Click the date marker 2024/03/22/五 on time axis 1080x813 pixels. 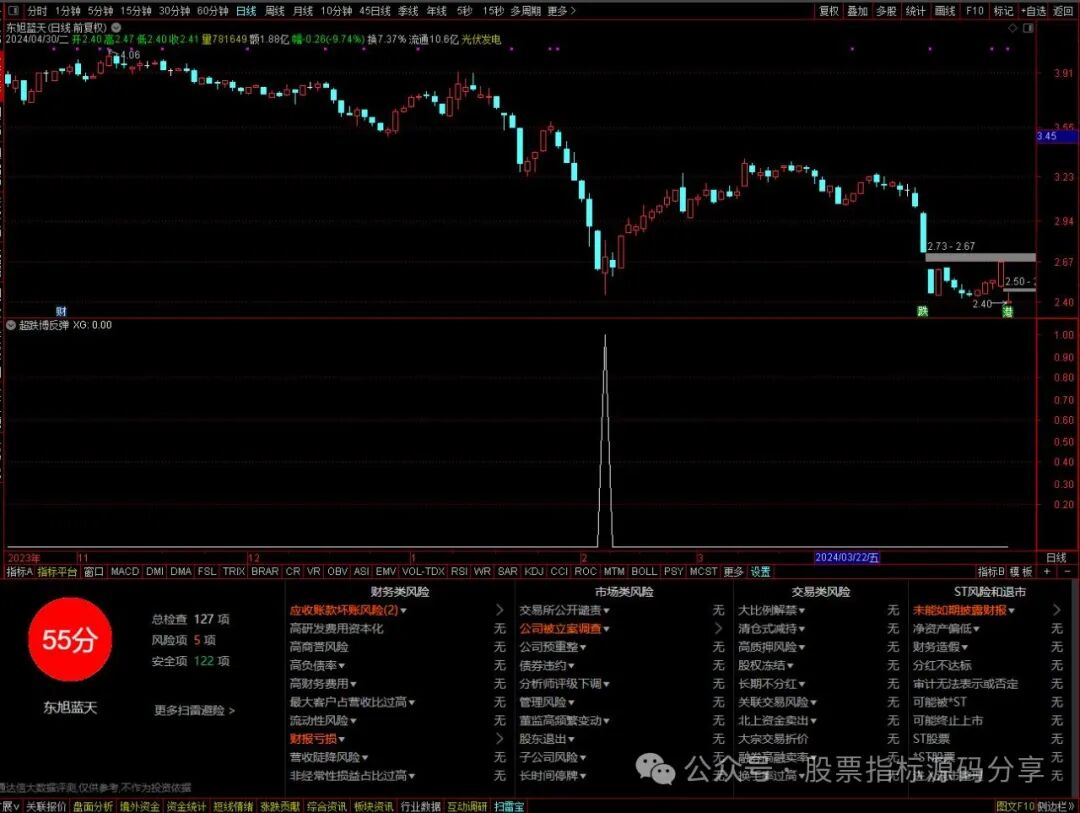coord(847,557)
